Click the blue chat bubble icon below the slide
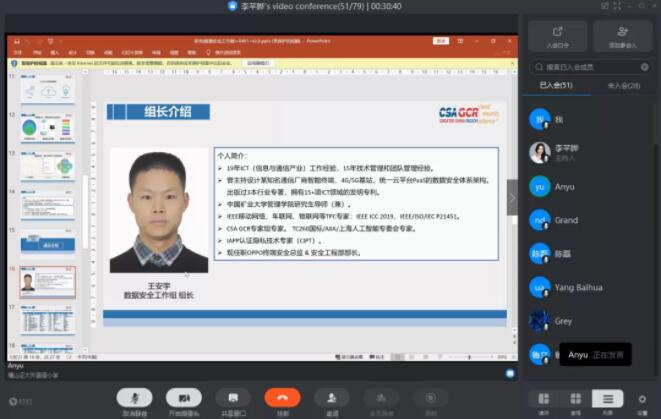The image size is (661, 419). (510, 373)
